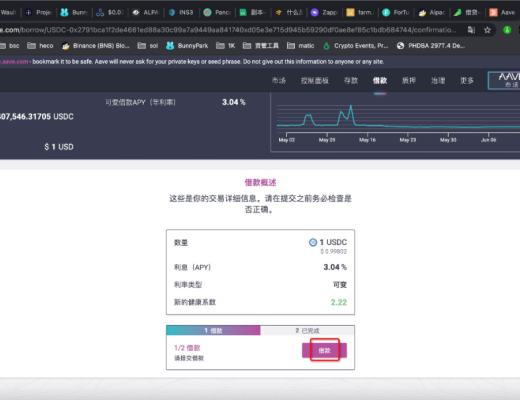Click the 1 USDC amount text
This screenshot has width=520, height=400.
[333, 242]
